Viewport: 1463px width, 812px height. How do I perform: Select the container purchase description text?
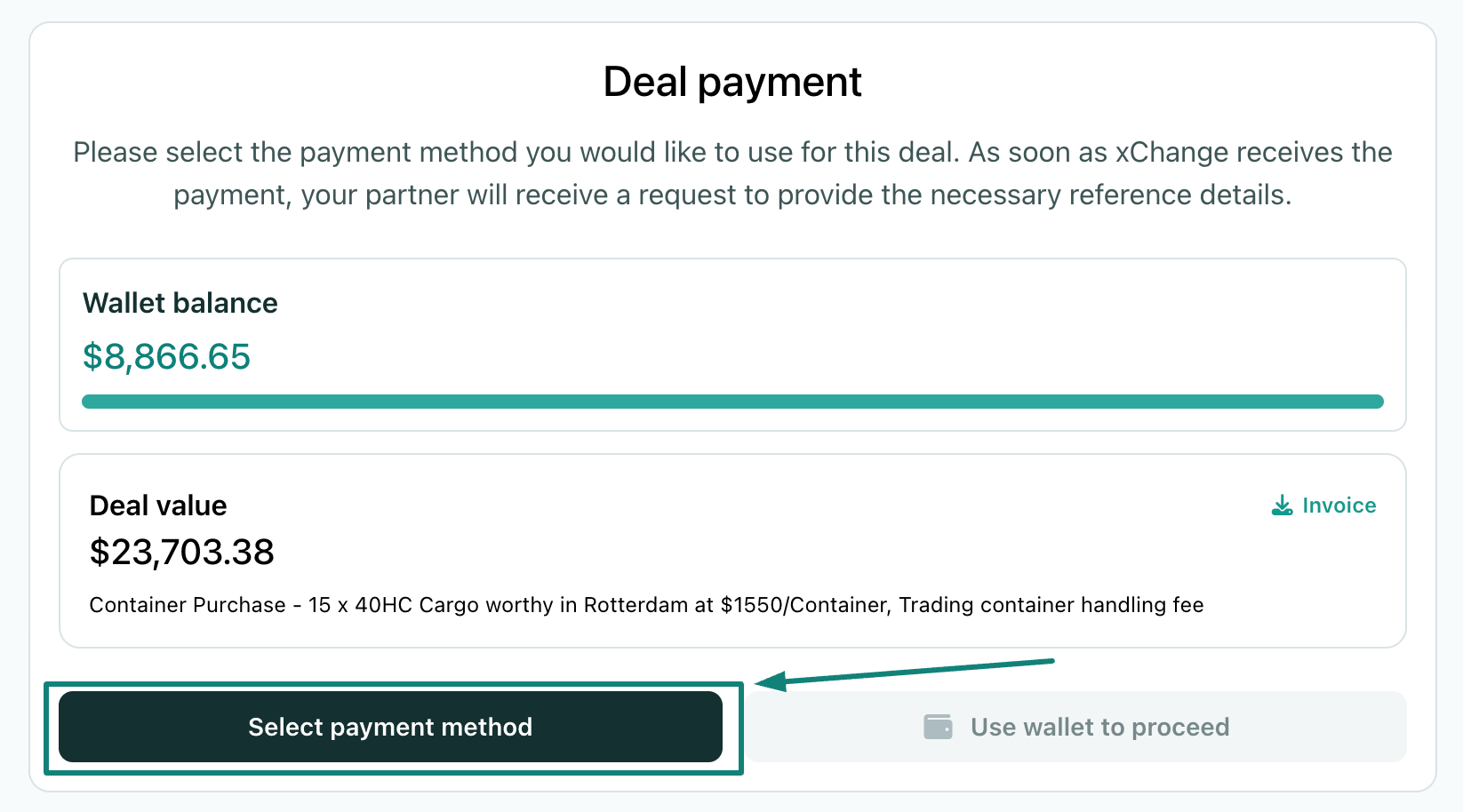pos(646,605)
